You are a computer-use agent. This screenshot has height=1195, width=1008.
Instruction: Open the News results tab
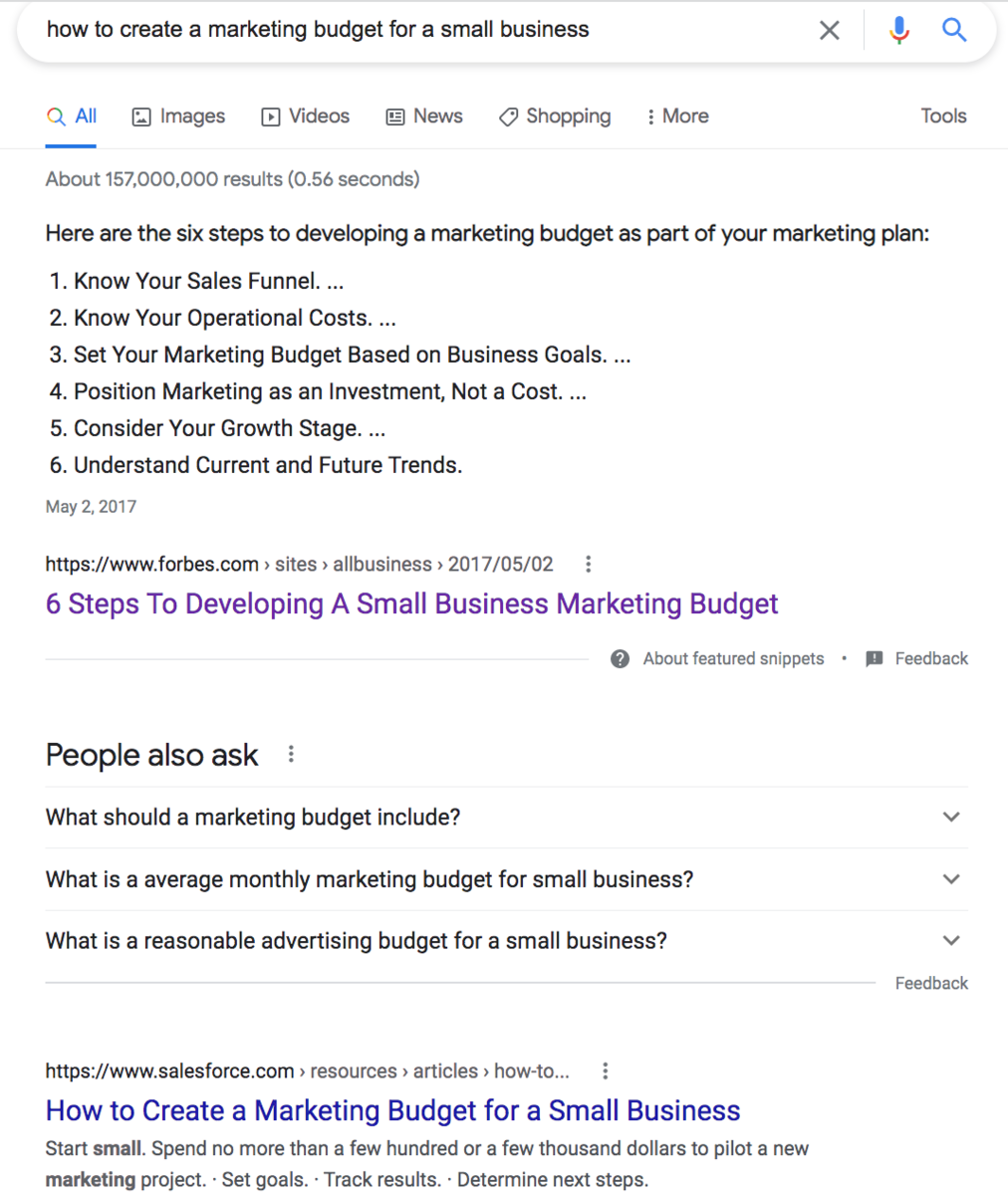424,117
